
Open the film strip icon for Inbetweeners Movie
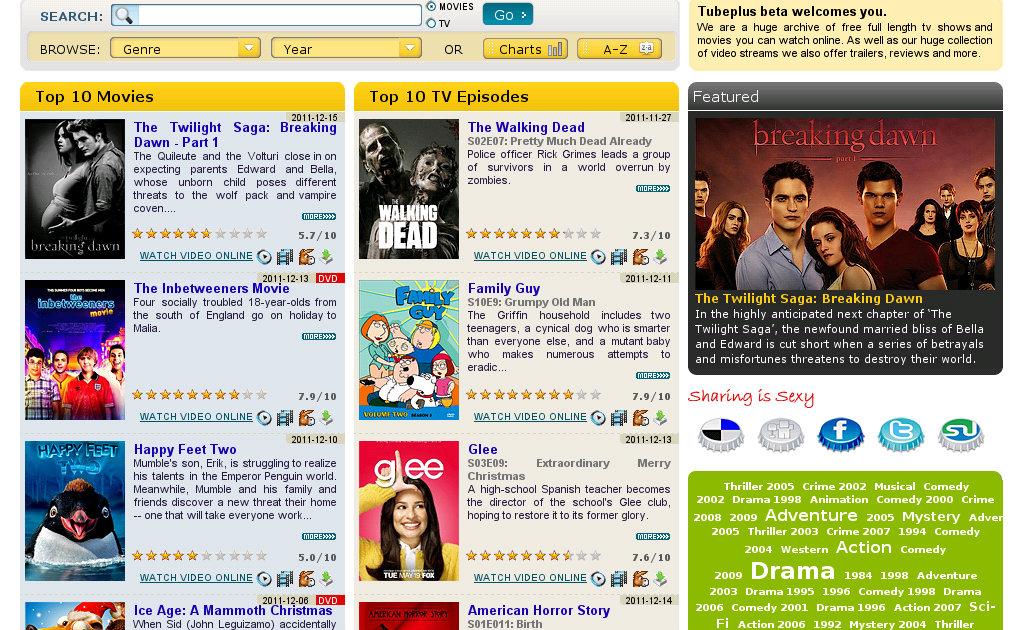pos(285,418)
